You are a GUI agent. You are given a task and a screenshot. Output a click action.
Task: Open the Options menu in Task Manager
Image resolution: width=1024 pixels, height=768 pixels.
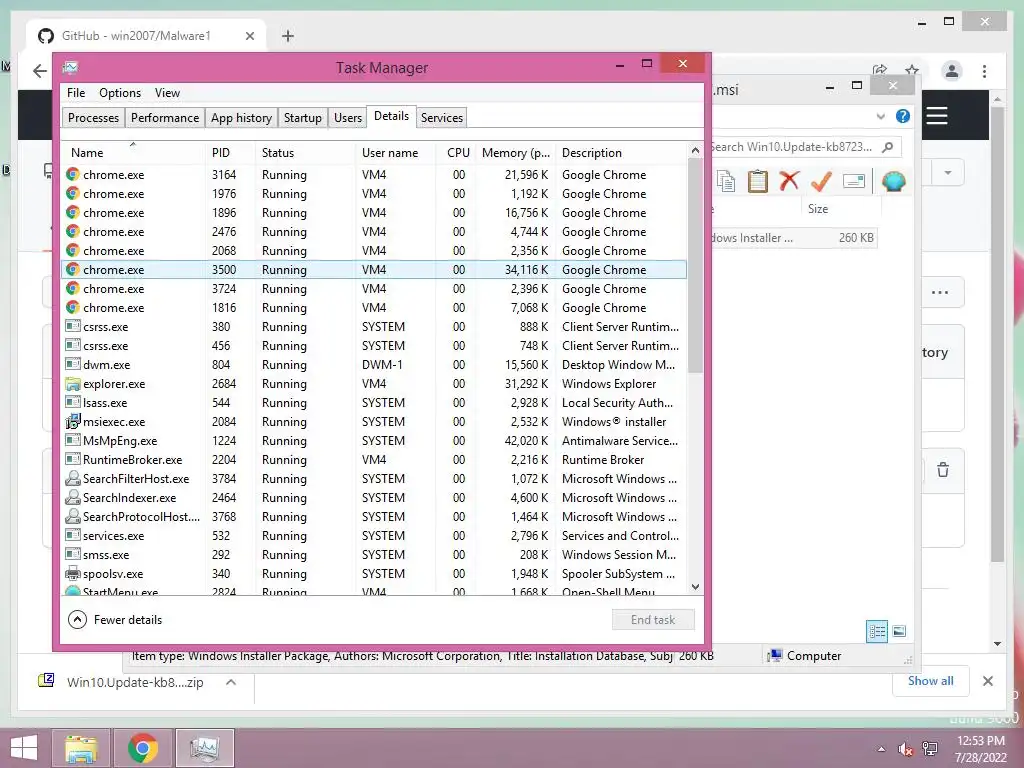[120, 93]
